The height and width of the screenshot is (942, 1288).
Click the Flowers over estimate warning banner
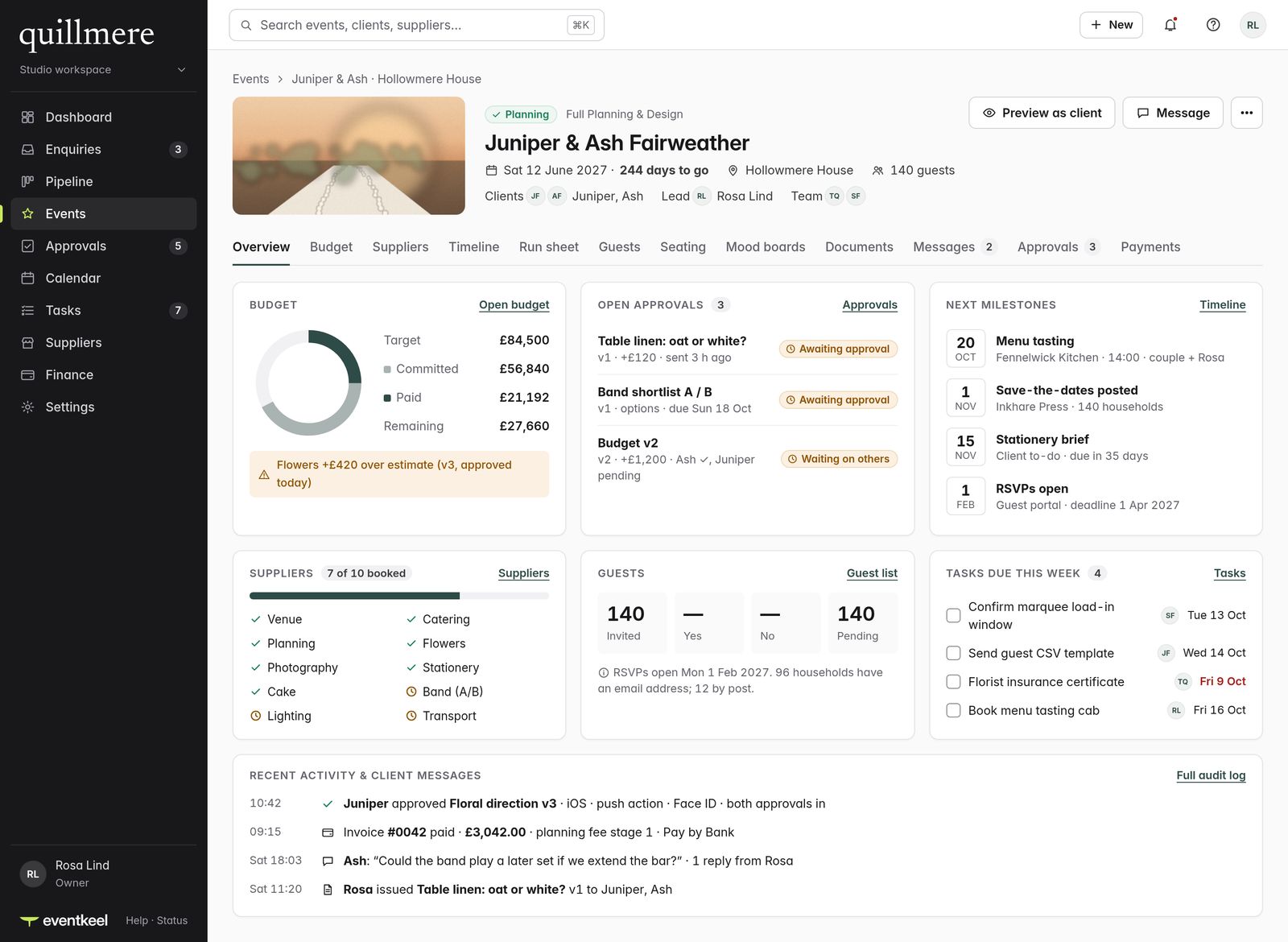pos(399,474)
